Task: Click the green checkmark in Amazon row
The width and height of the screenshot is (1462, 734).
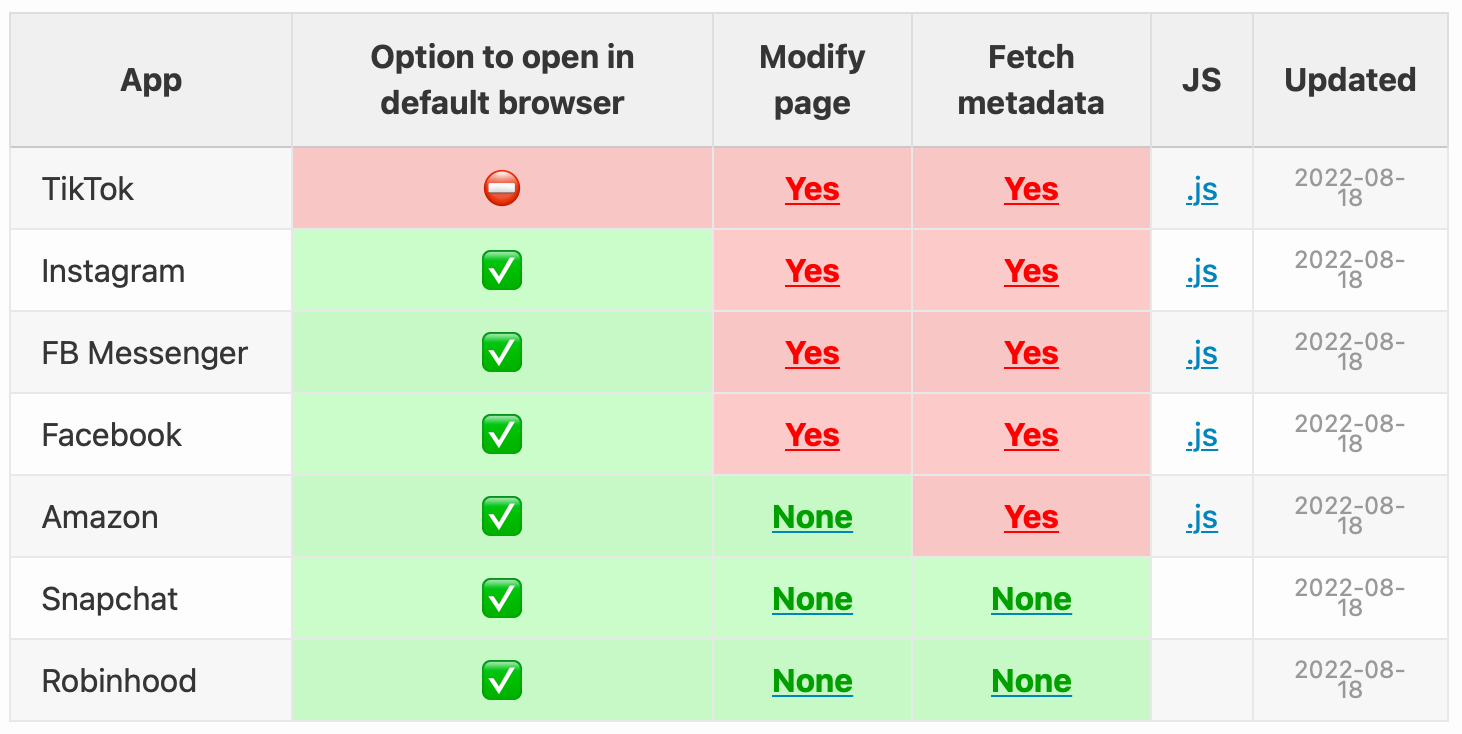Action: point(502,517)
